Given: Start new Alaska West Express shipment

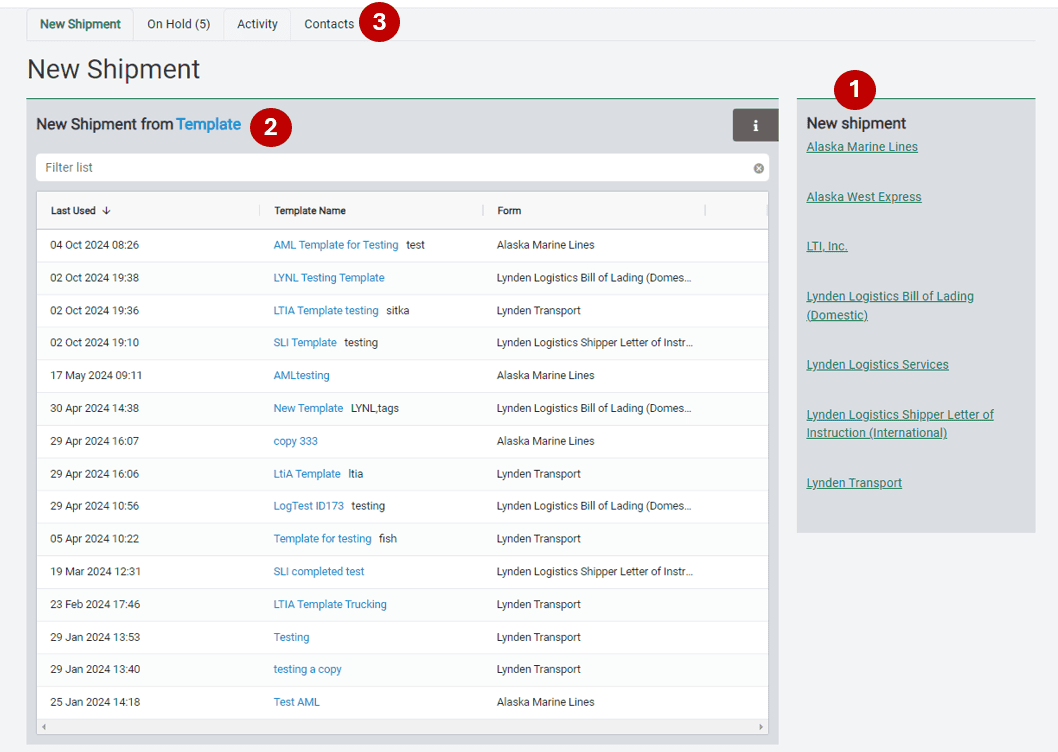Looking at the screenshot, I should coord(864,196).
